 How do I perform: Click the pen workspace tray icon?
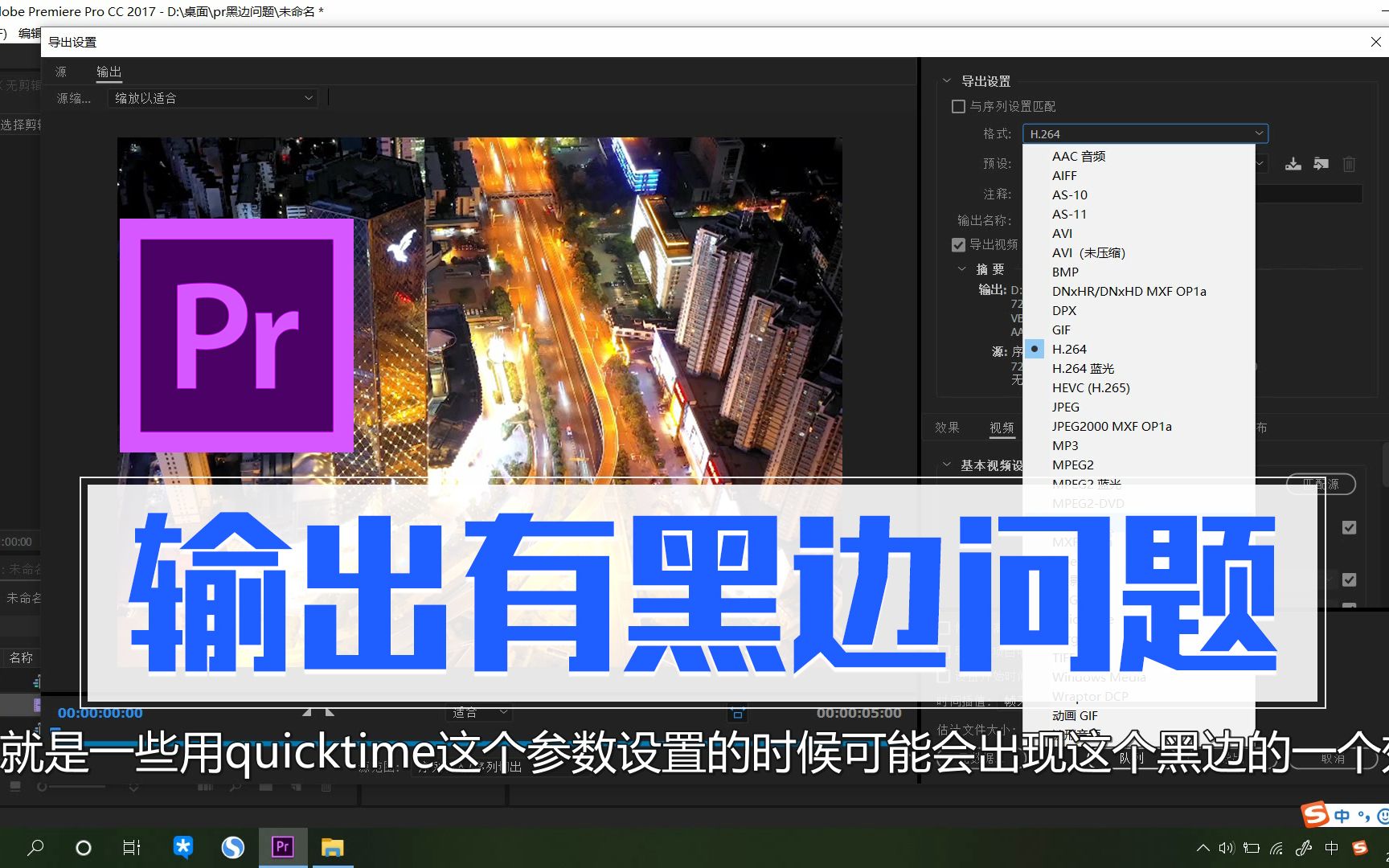1304,848
